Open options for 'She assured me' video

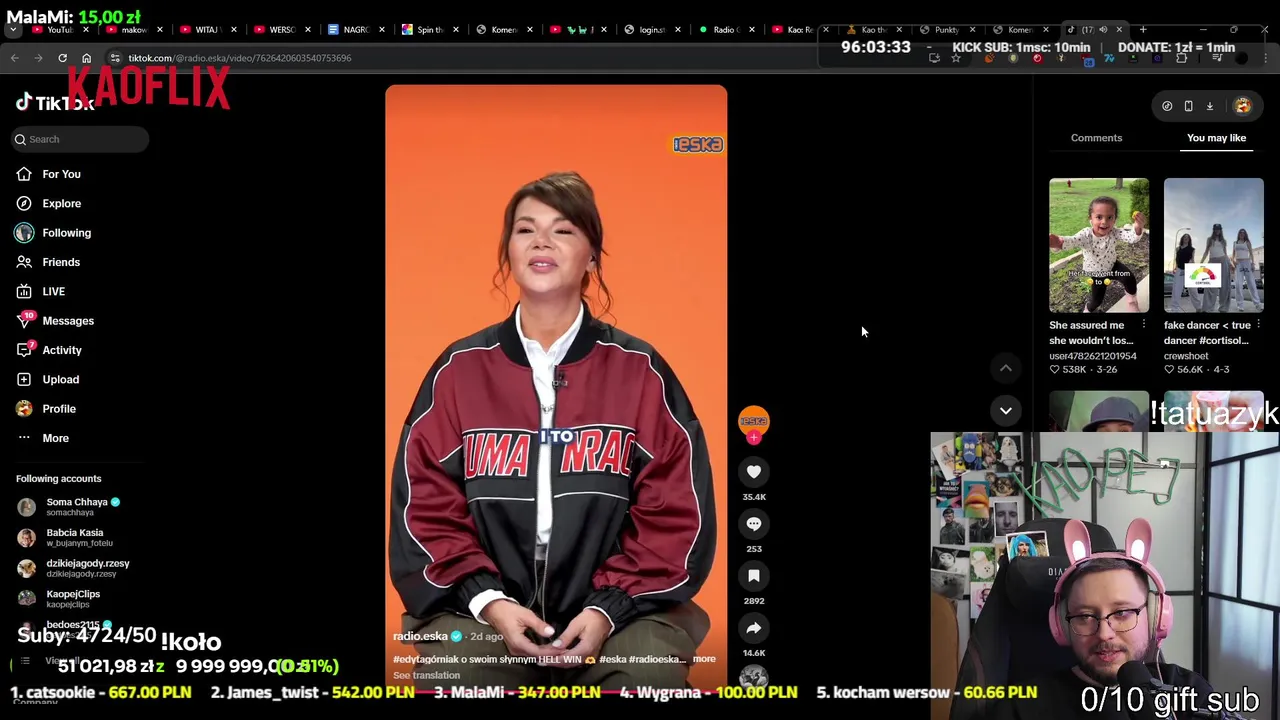tap(1144, 325)
